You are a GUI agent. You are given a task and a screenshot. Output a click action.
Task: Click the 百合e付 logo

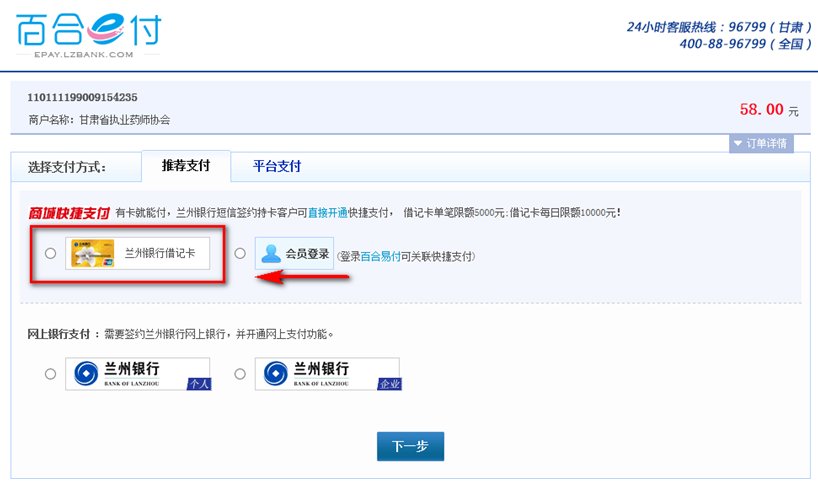(x=89, y=34)
